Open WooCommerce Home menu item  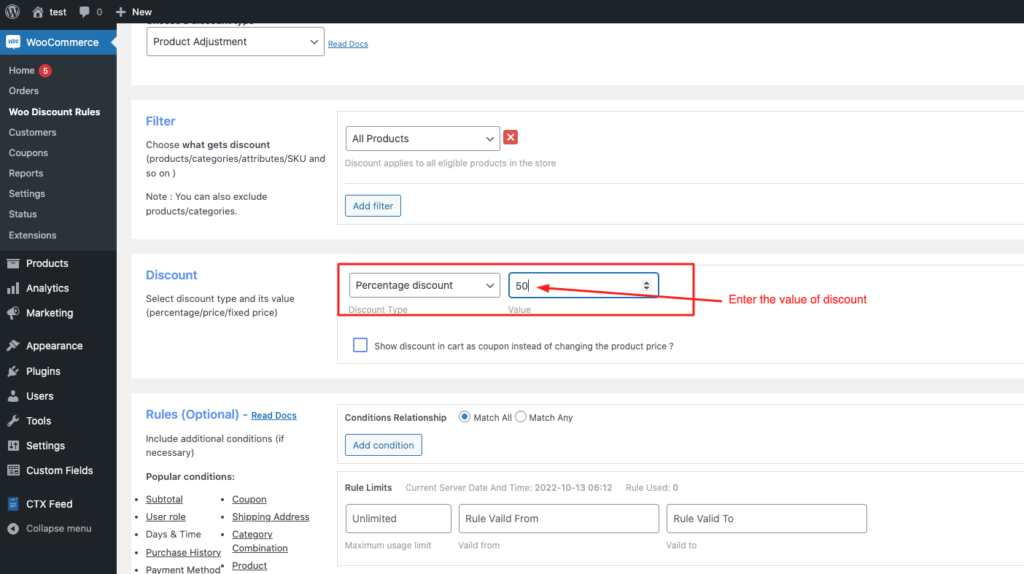tap(22, 71)
